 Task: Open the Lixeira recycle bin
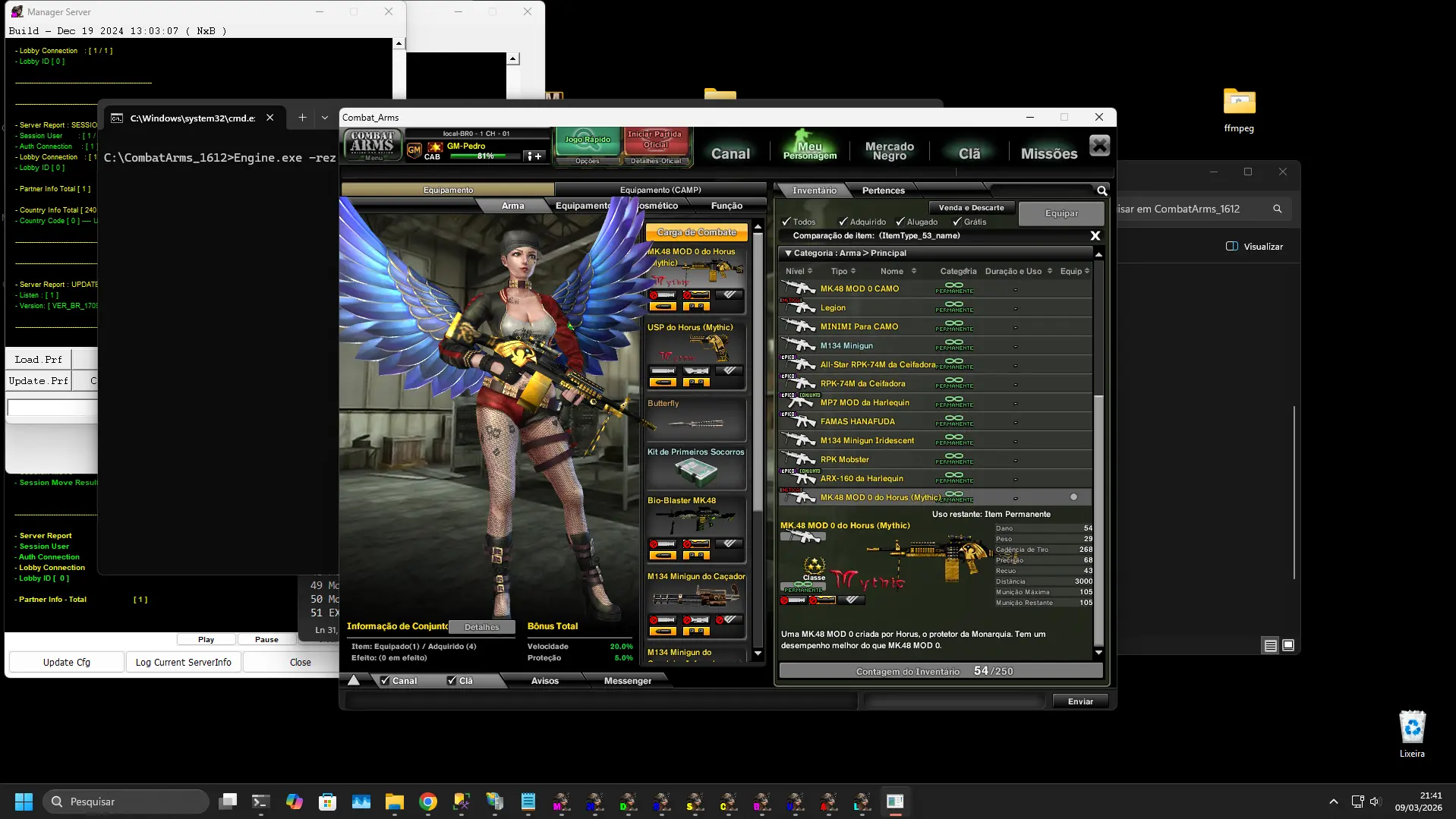click(1412, 733)
